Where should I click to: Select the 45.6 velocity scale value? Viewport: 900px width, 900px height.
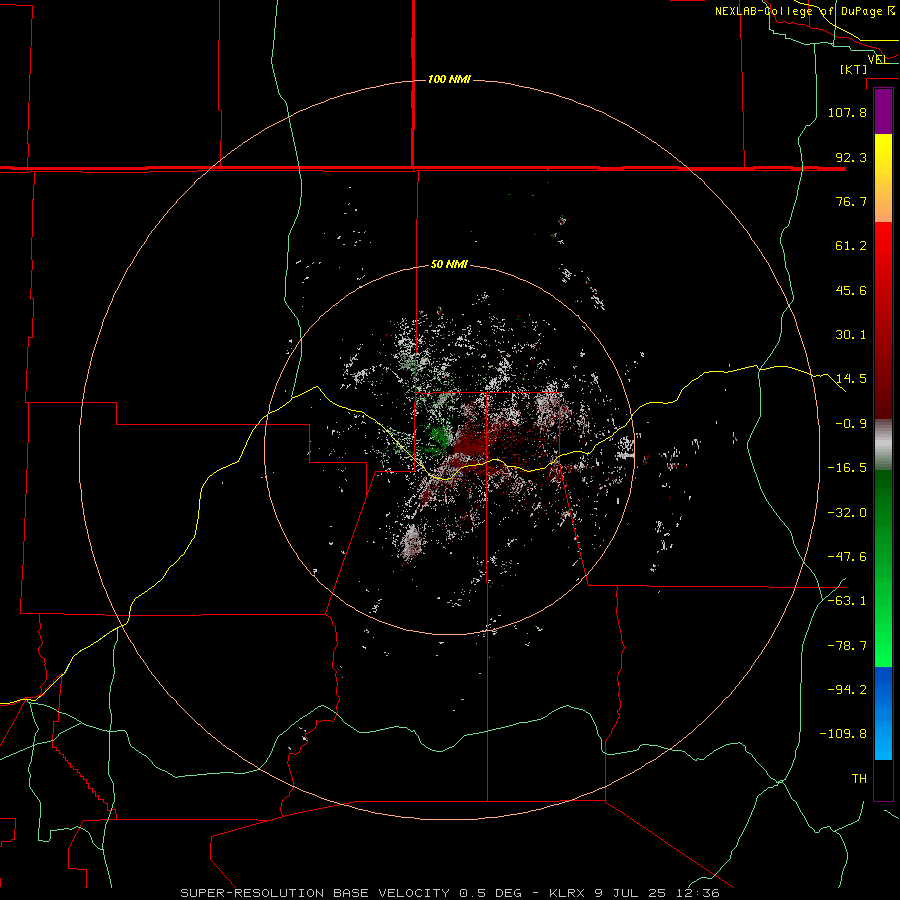851,290
